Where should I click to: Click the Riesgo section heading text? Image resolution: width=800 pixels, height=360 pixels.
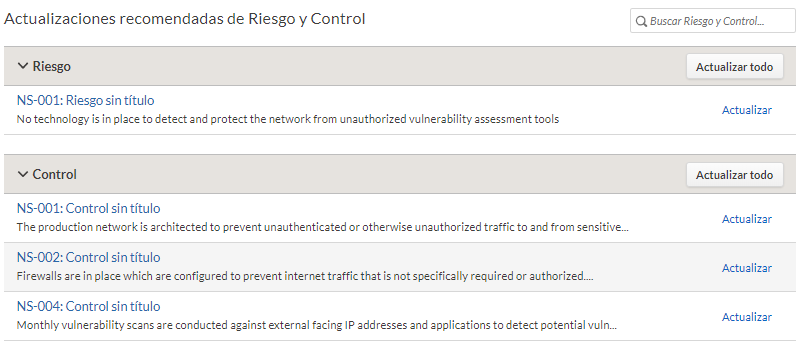(x=52, y=66)
